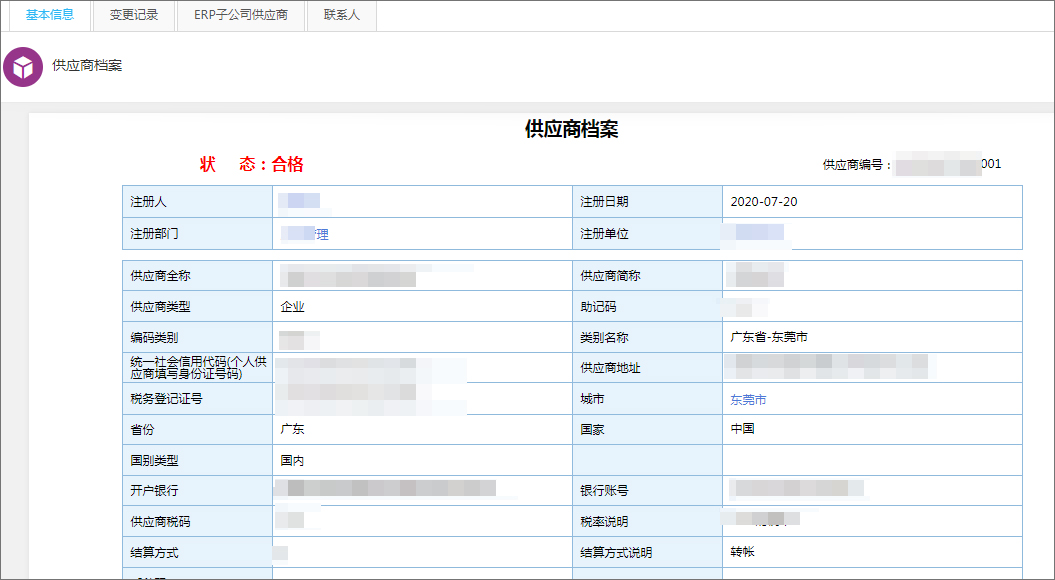Open the ERP子公司供应商 tab
This screenshot has height=580, width=1055.
point(240,15)
